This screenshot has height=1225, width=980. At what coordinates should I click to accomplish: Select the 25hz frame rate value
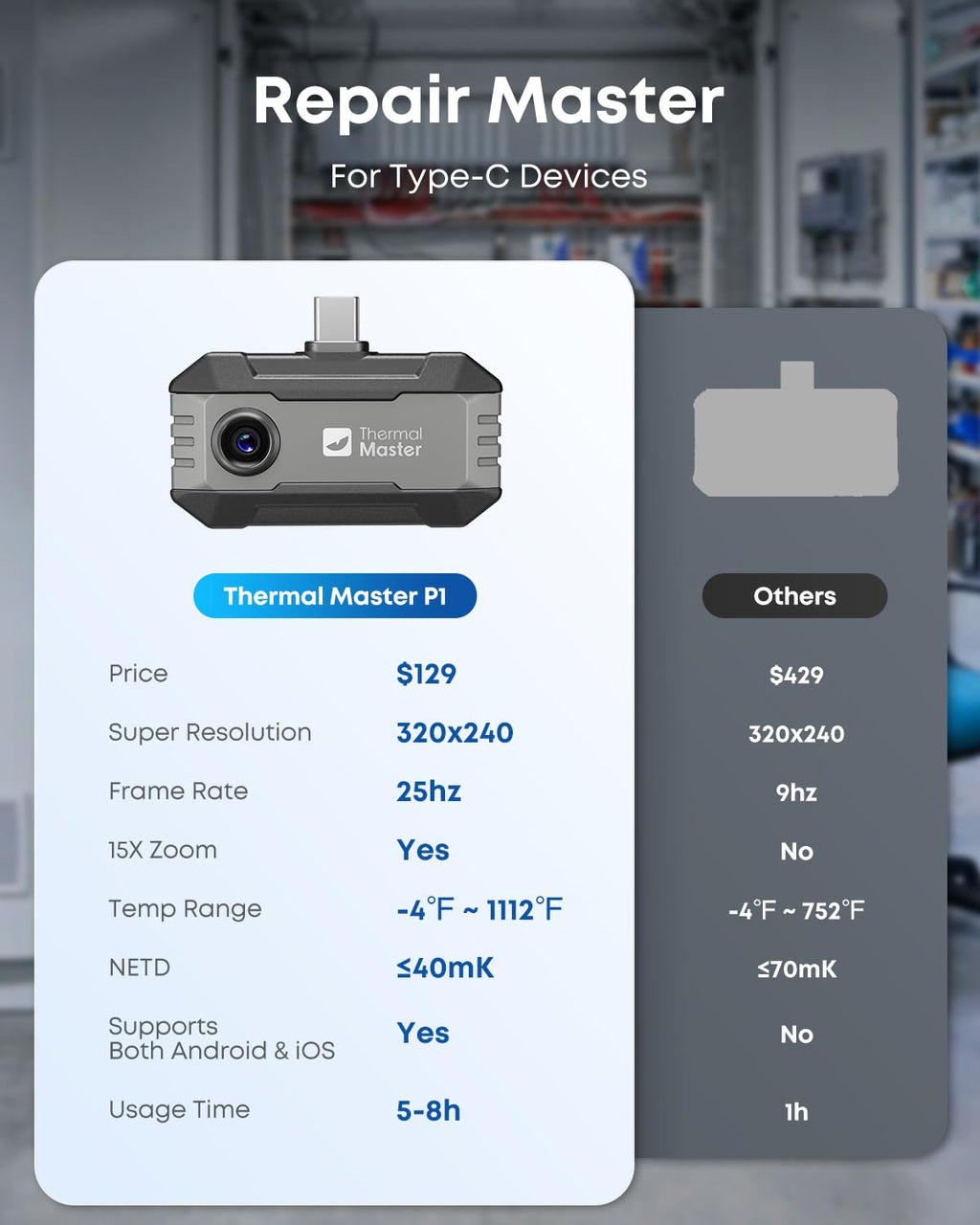[x=429, y=791]
